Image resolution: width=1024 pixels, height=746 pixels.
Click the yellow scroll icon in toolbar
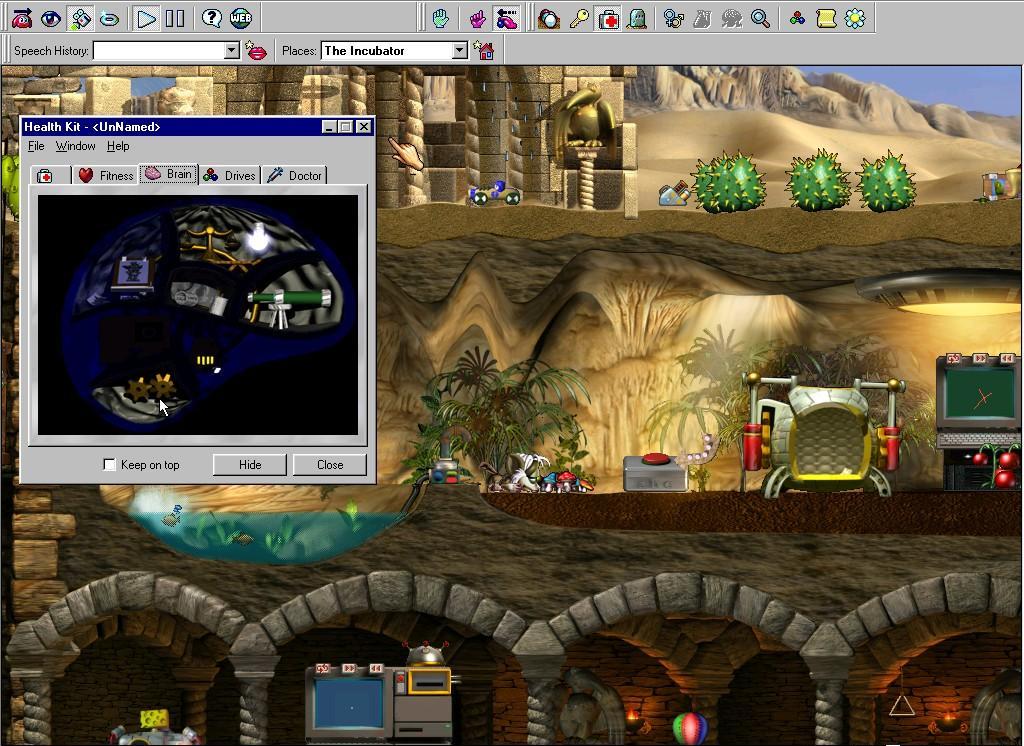826,18
